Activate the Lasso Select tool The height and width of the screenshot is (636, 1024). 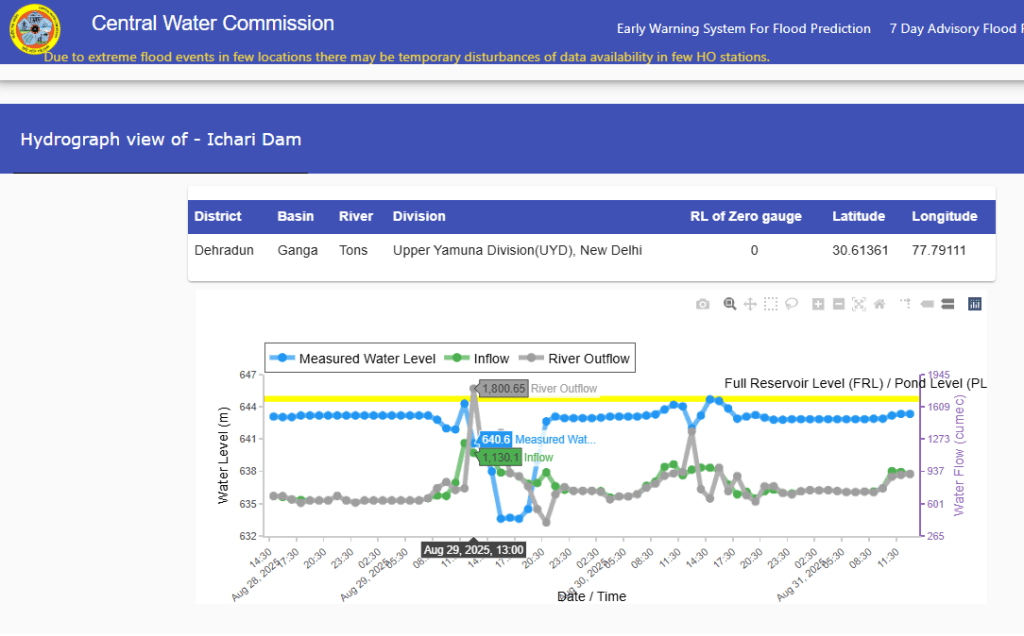(x=791, y=304)
